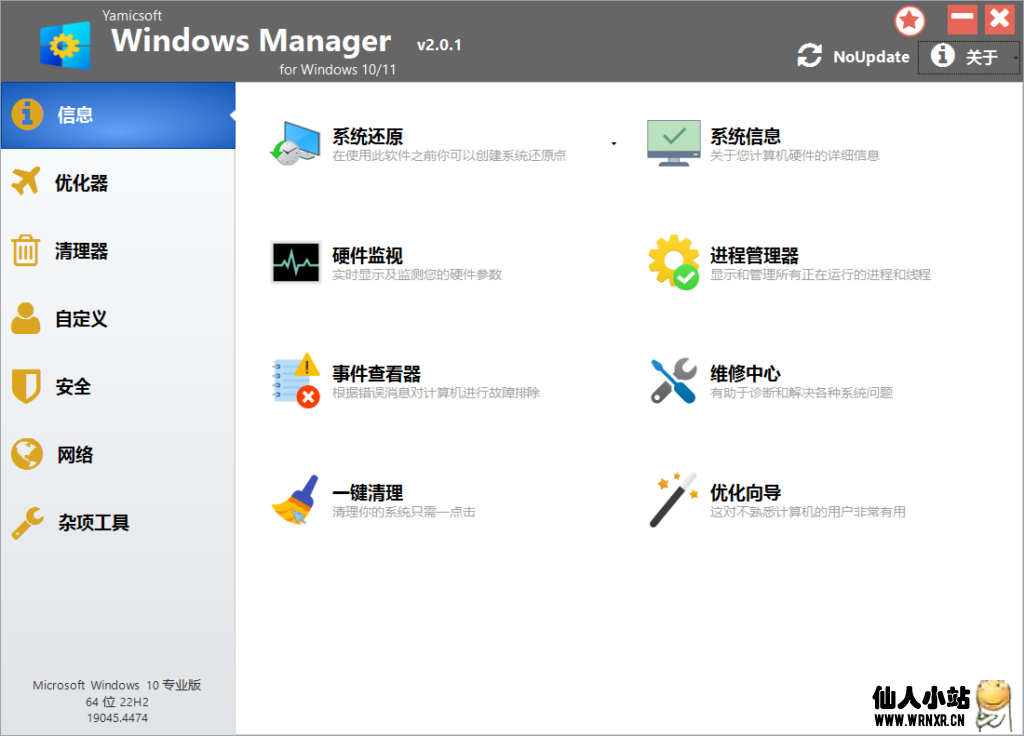Click the 系统信息 monitor checkmark icon
Viewport: 1024px width, 736px height.
673,143
